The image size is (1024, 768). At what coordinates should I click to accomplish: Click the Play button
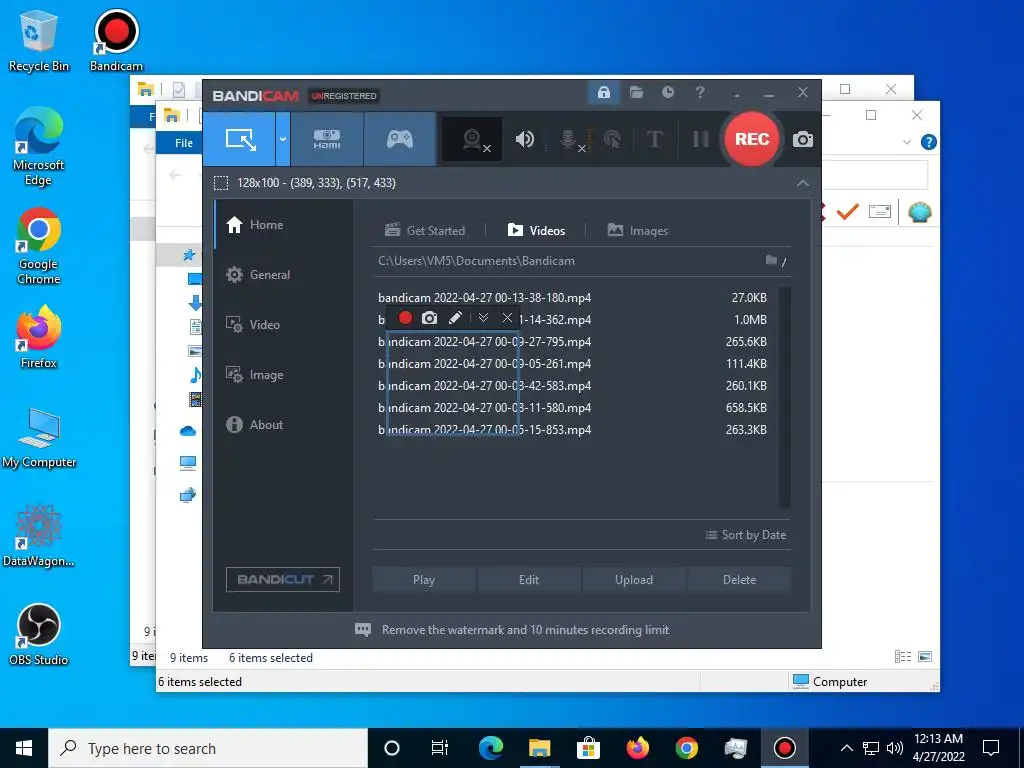424,580
